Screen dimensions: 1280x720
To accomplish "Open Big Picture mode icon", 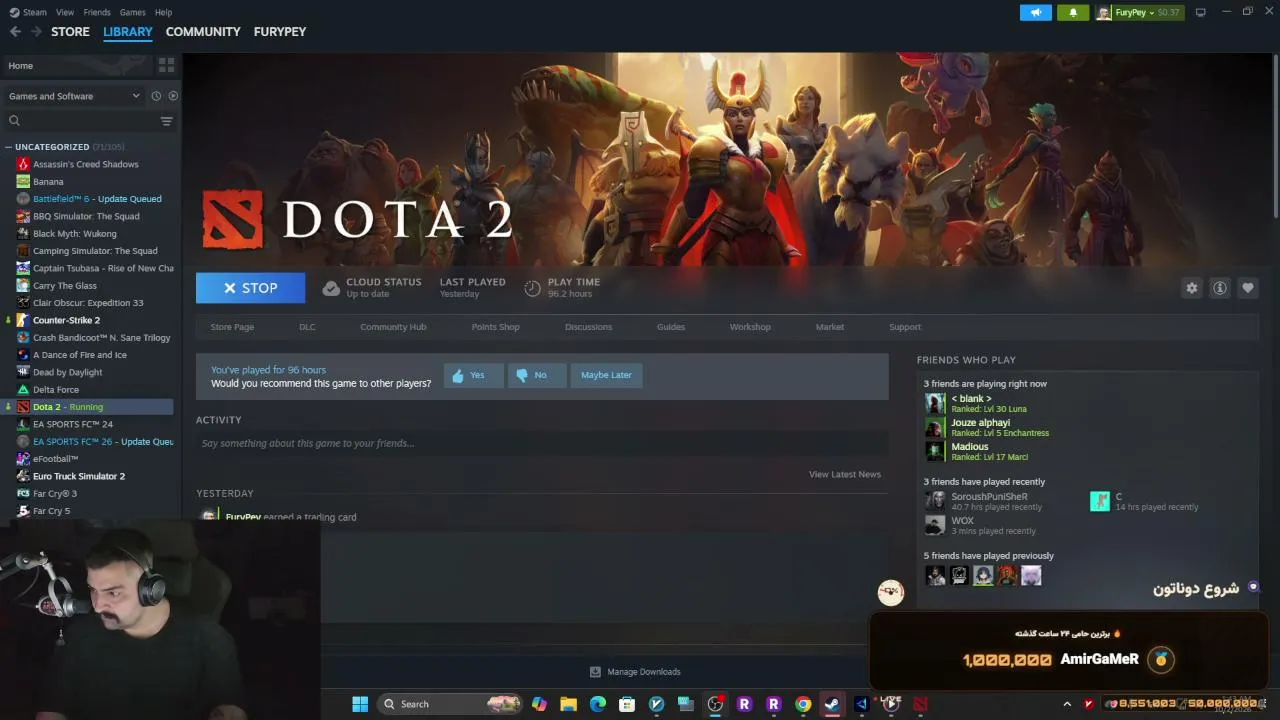I will (x=1200, y=12).
